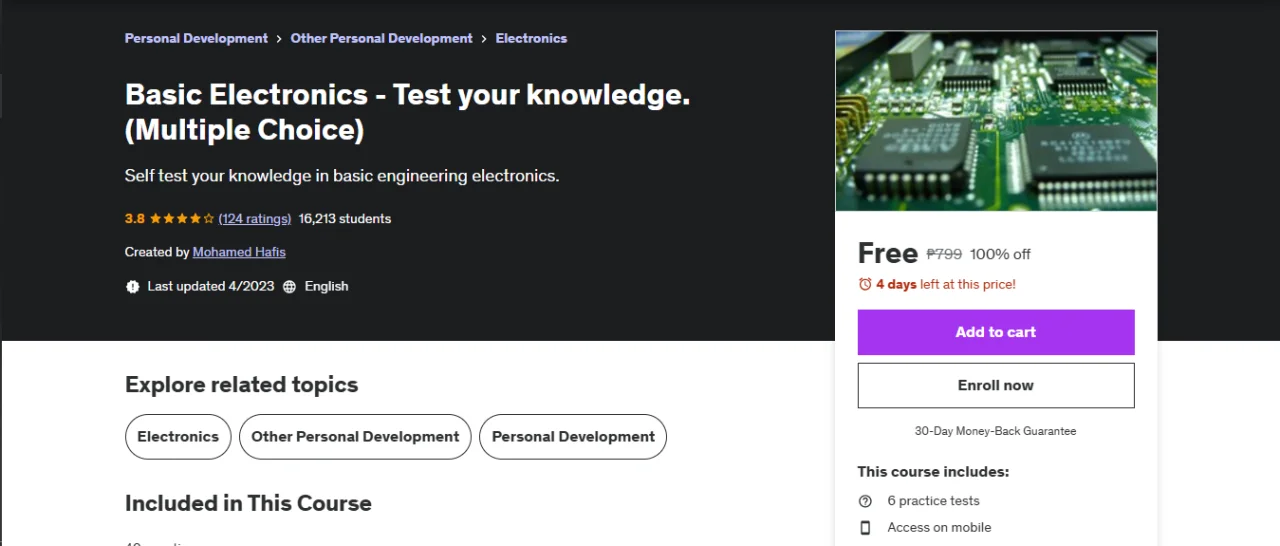Image resolution: width=1280 pixels, height=546 pixels.
Task: Select the Other Personal Development topic pill
Action: [355, 437]
